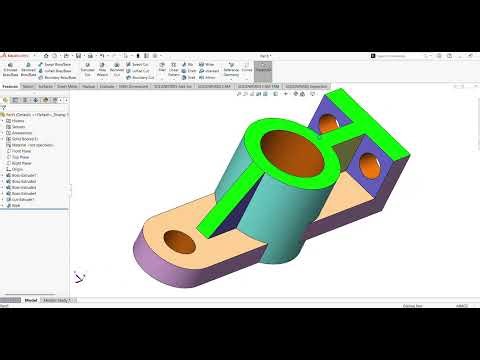Click the Save icon in title toolbar
Image resolution: width=480 pixels, height=360 pixels.
(x=78, y=56)
